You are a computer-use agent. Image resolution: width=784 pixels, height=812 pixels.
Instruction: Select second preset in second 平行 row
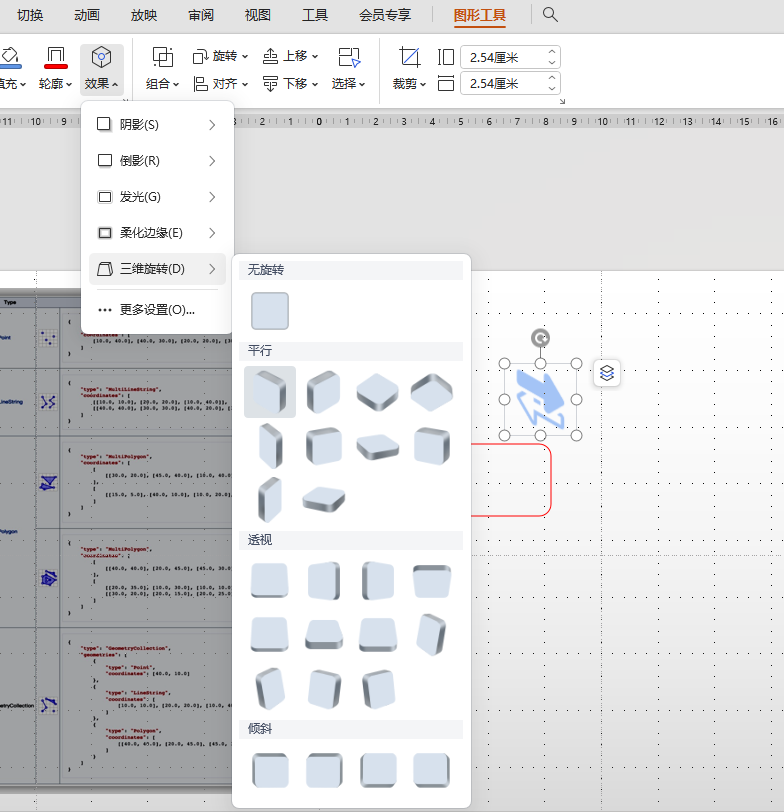click(x=324, y=446)
